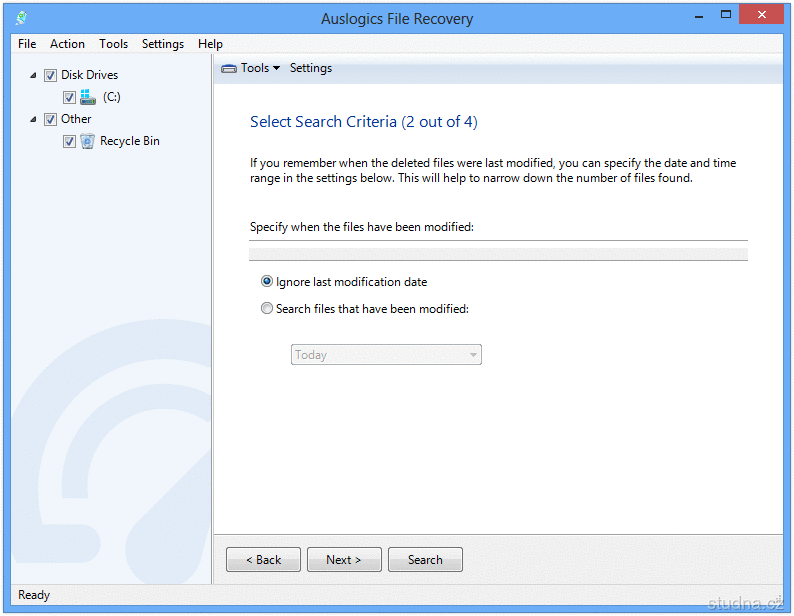794x616 pixels.
Task: Open the Action menu
Action: pos(67,44)
